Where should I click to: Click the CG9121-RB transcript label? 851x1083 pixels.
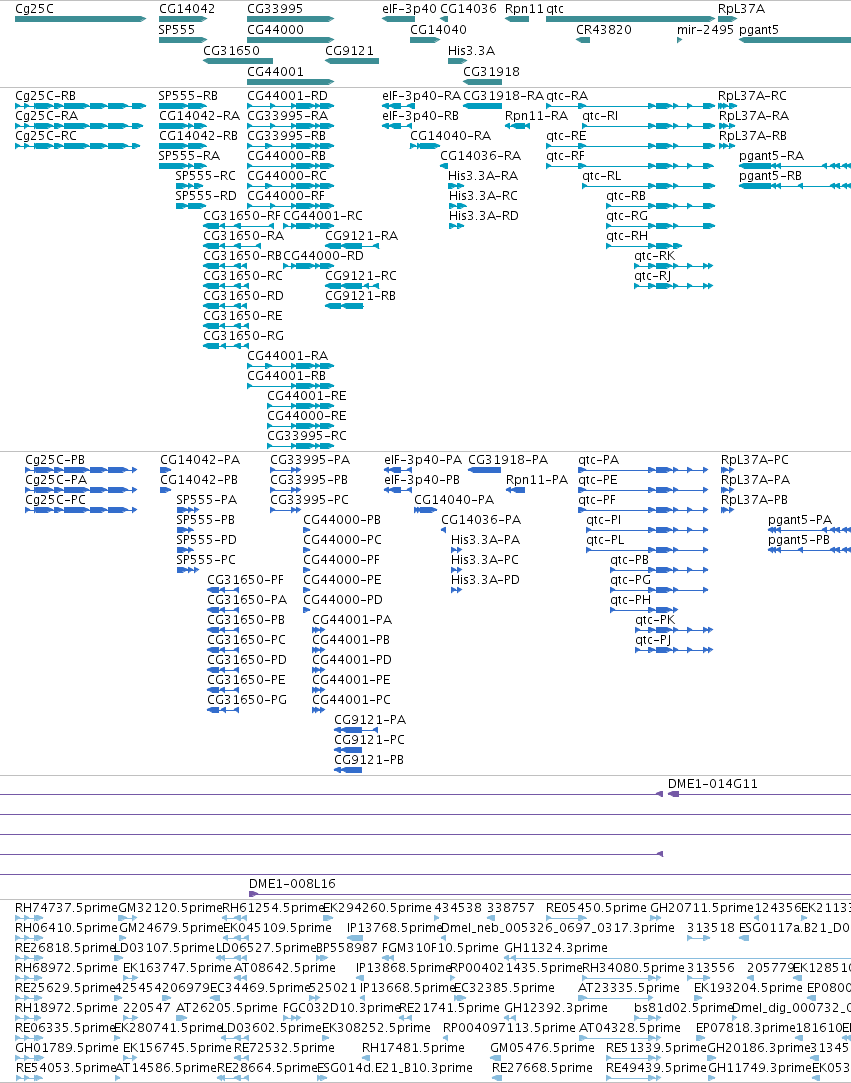coord(361,296)
